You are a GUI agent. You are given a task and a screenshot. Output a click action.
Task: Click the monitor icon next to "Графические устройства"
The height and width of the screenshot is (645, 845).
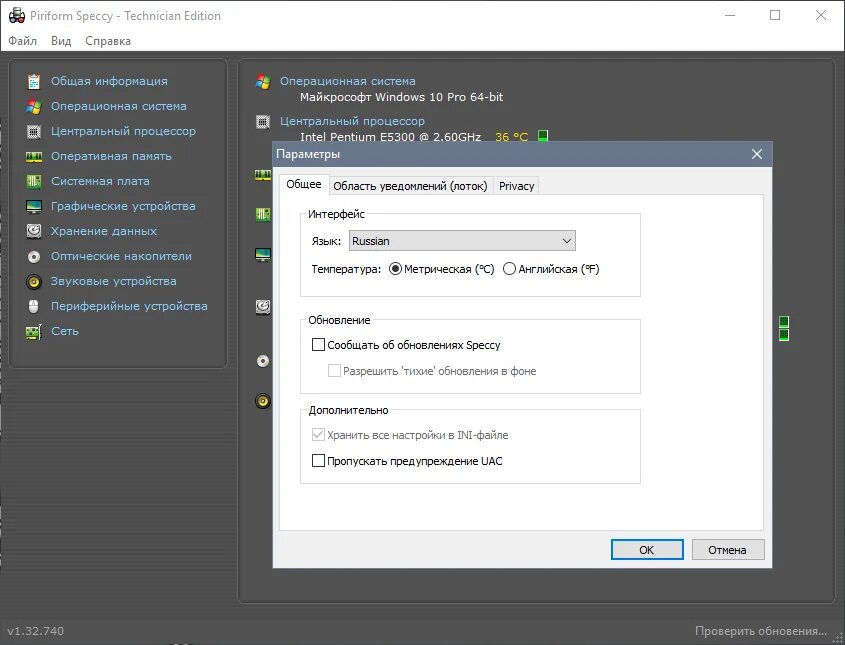tap(33, 206)
